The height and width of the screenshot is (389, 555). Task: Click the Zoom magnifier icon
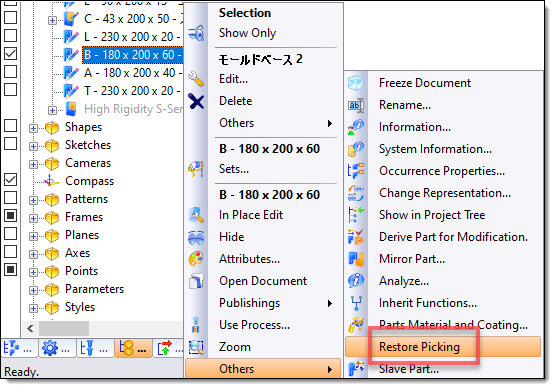click(x=196, y=347)
